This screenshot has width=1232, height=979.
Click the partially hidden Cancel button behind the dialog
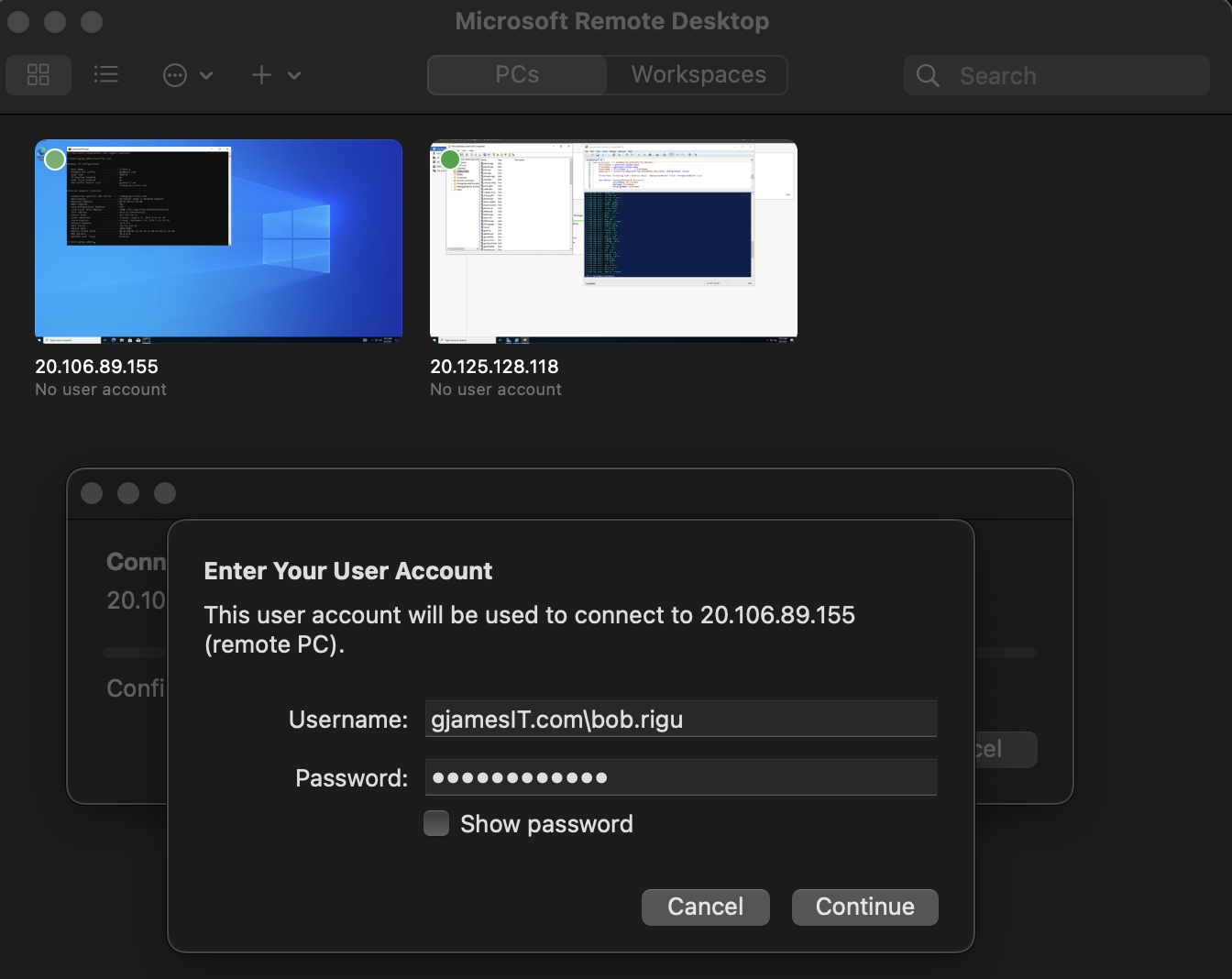click(1006, 750)
